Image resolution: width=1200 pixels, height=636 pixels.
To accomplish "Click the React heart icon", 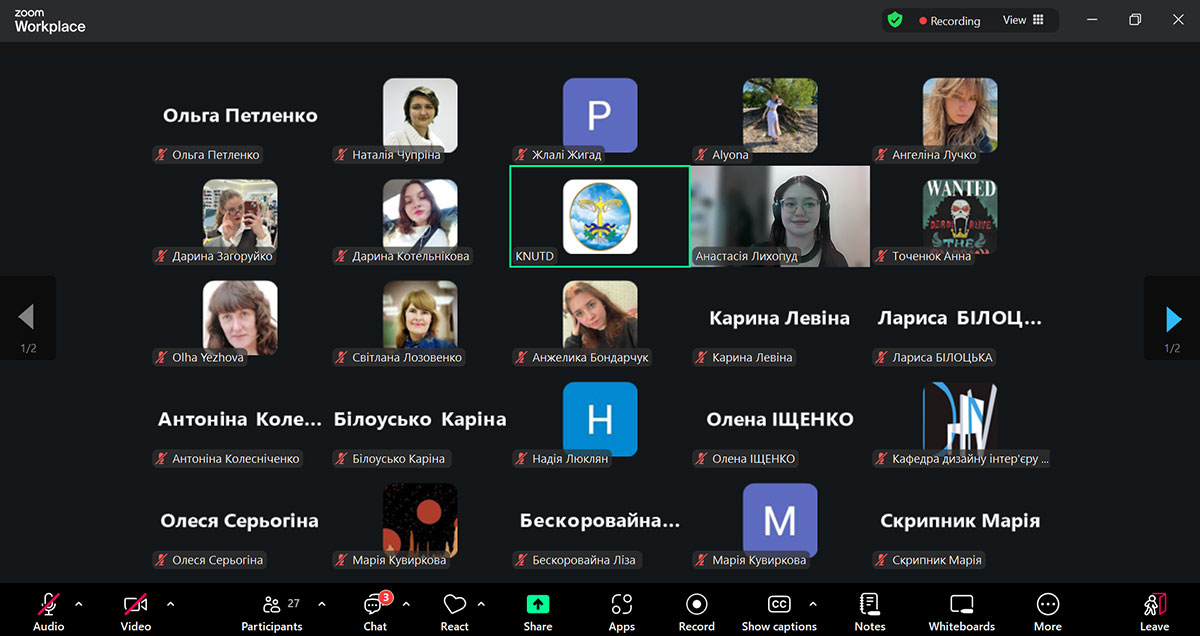I will click(x=454, y=605).
